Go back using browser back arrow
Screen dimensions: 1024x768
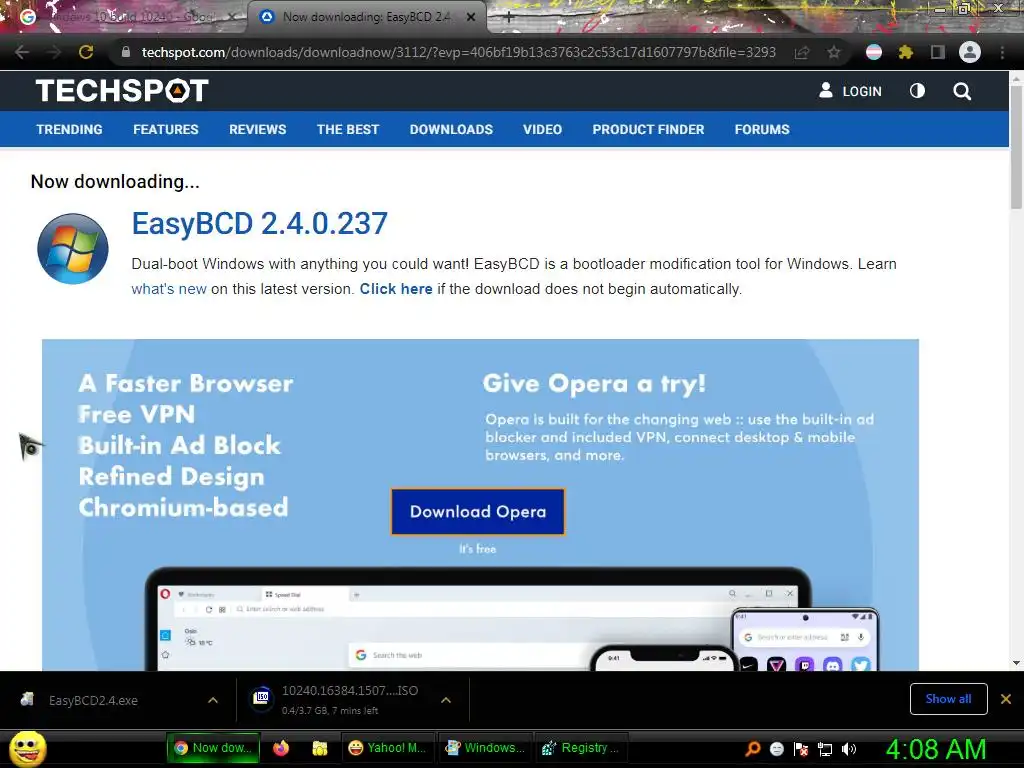point(22,52)
